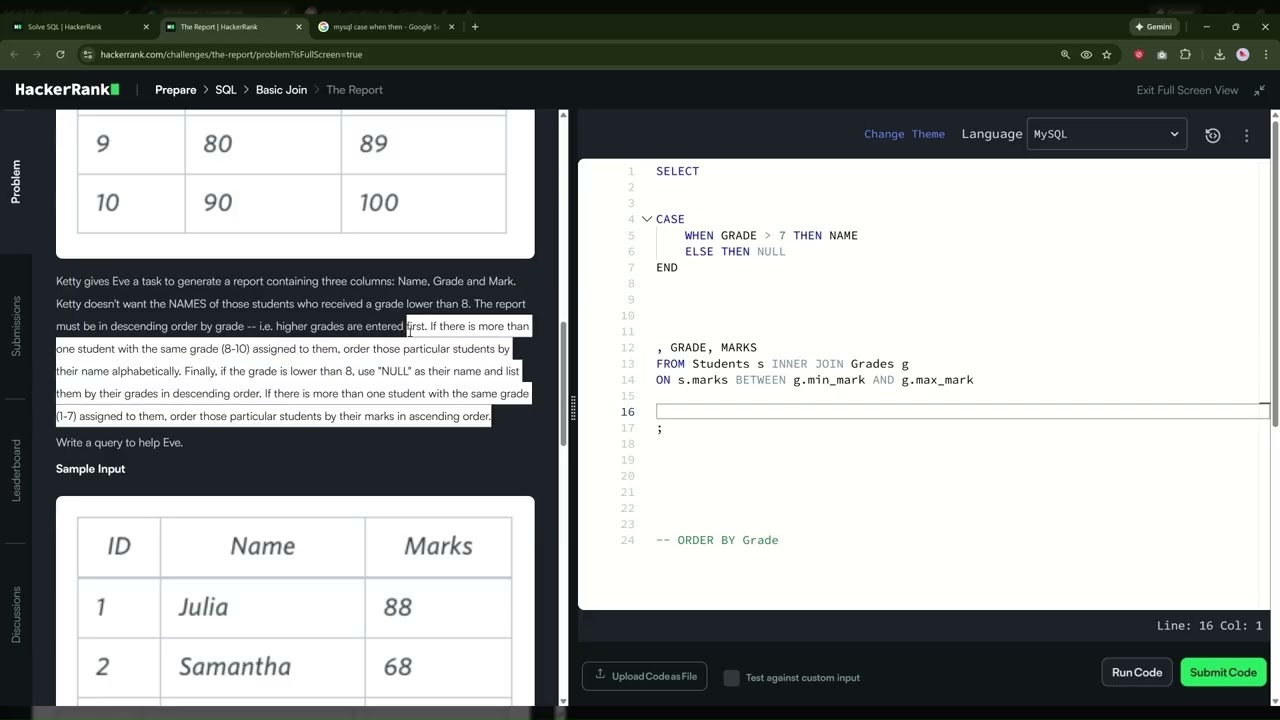Click the 'Sample Input' heading
This screenshot has height=720, width=1280.
(x=90, y=469)
